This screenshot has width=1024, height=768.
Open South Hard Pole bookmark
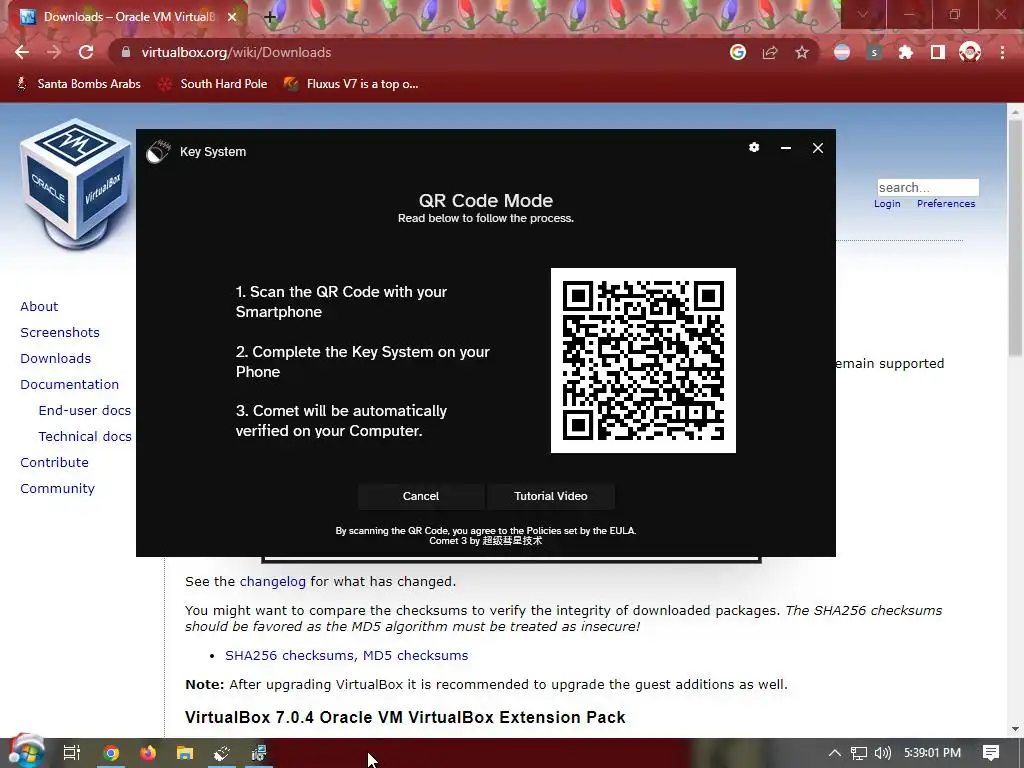tap(213, 84)
